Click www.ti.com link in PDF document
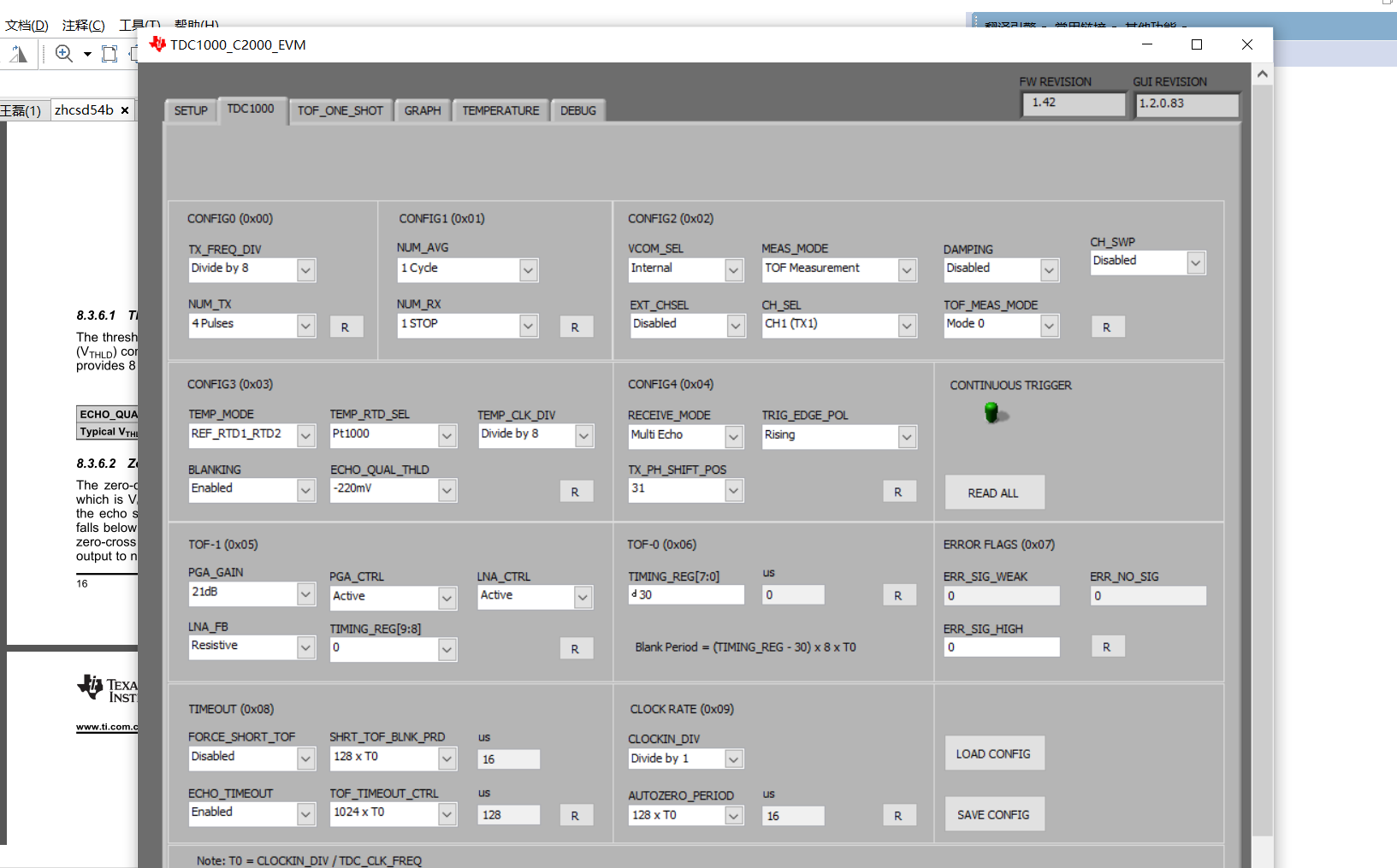Screen dimensions: 1397x868 [x=106, y=727]
